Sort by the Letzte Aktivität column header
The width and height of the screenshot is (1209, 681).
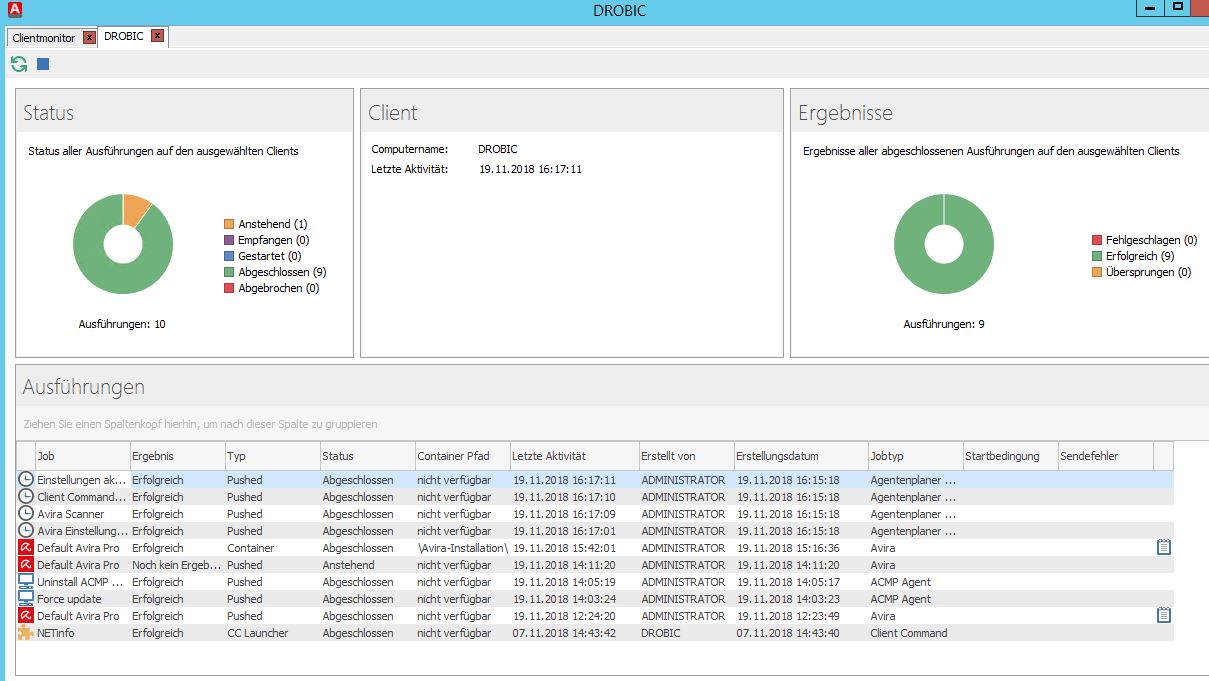(549, 456)
